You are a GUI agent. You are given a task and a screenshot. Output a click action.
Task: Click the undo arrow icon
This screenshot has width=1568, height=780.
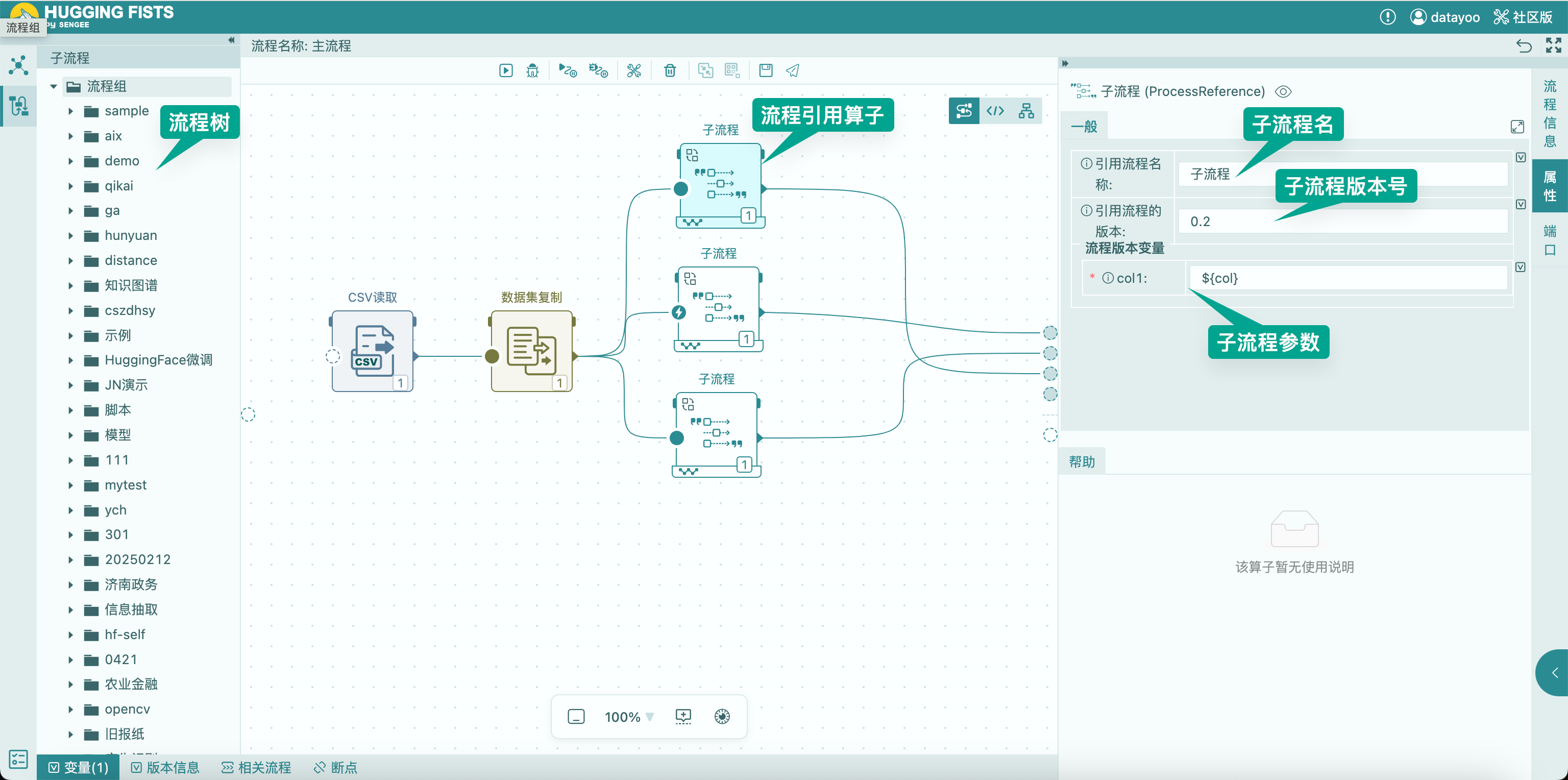coord(1523,45)
